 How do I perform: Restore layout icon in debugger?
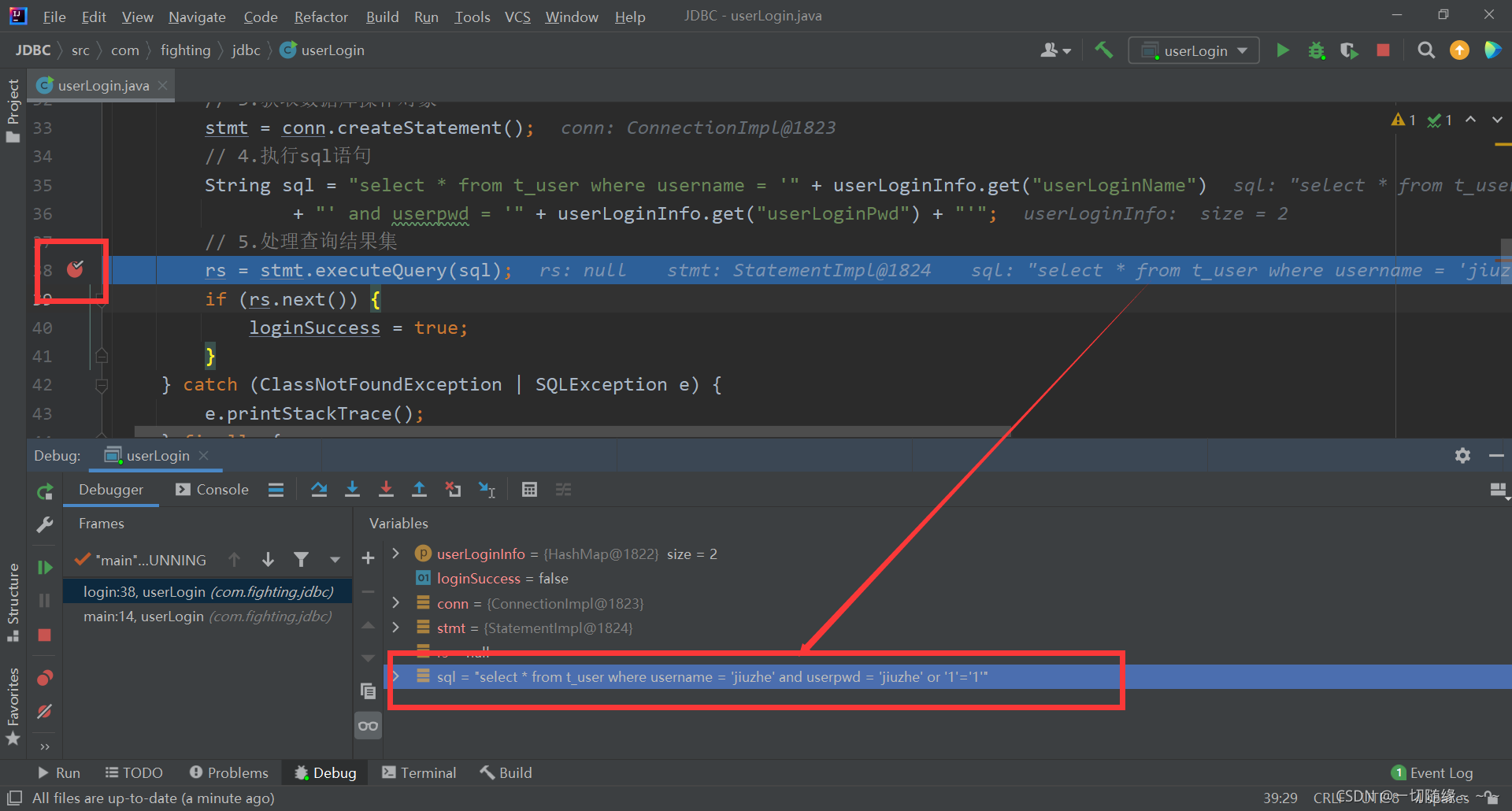1499,491
